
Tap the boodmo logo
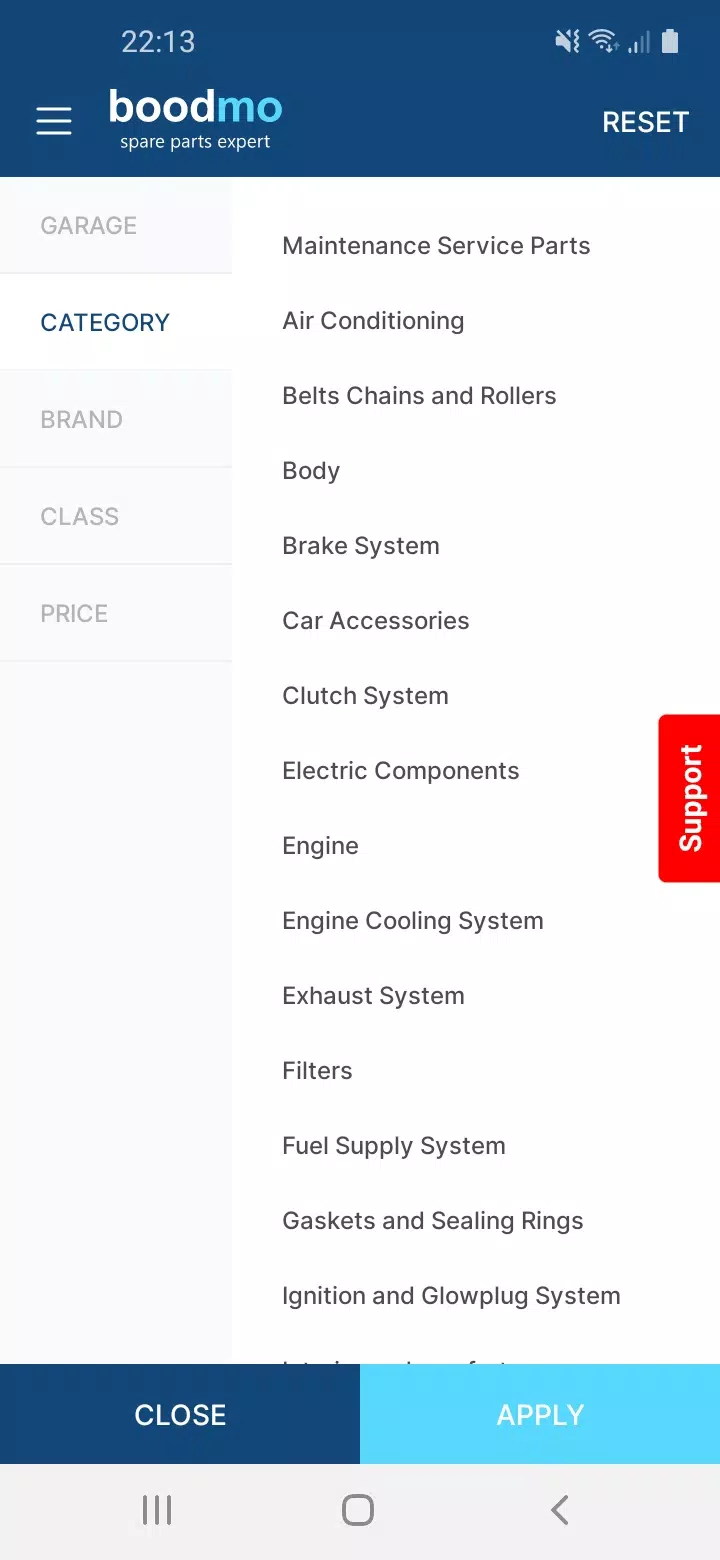point(196,119)
